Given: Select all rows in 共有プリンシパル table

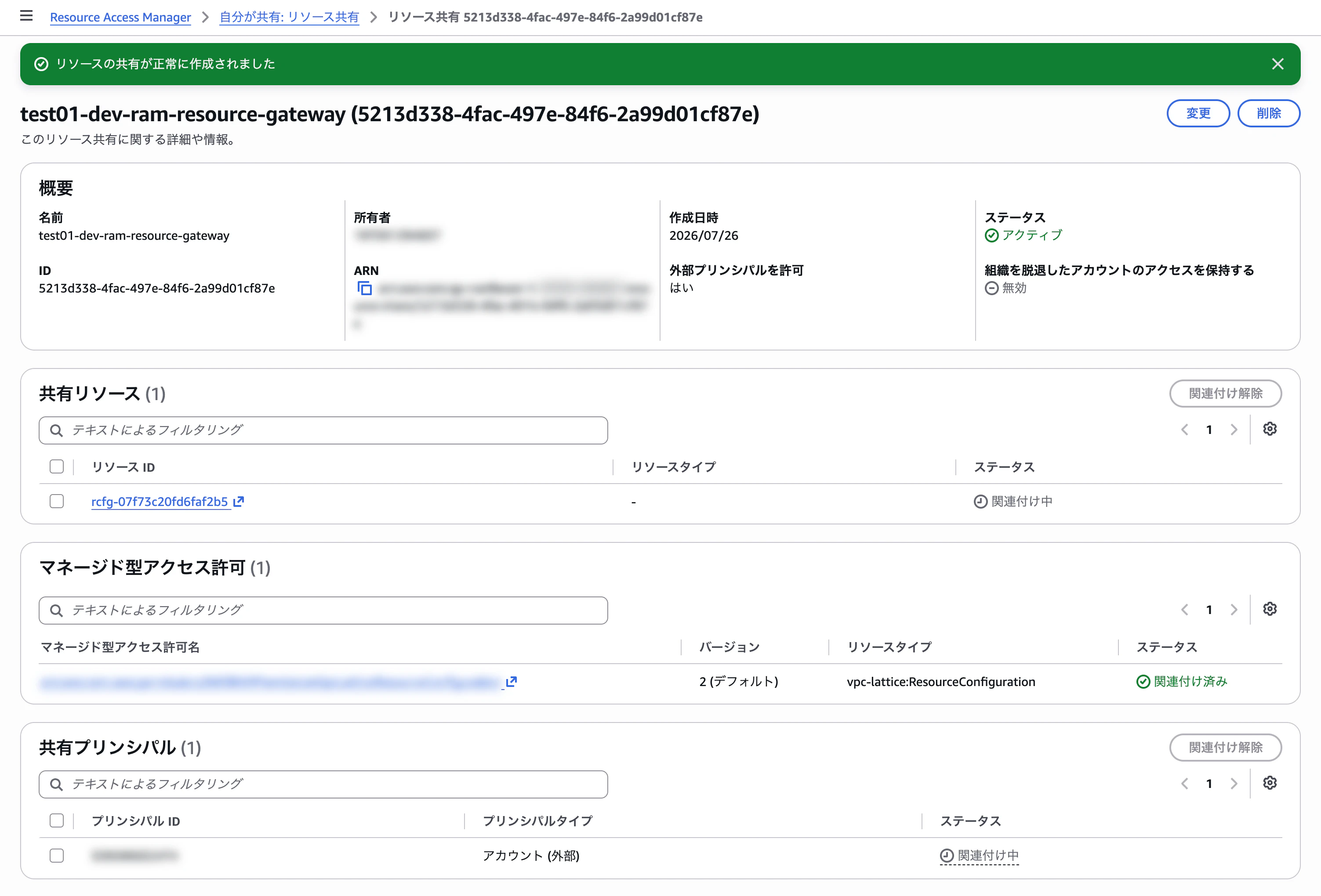Looking at the screenshot, I should pyautogui.click(x=56, y=820).
